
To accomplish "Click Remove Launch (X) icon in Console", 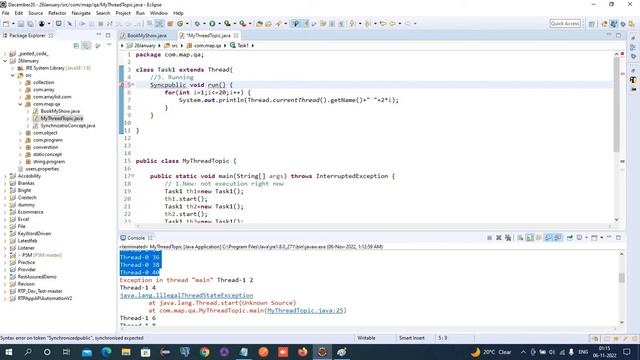I will coord(498,238).
